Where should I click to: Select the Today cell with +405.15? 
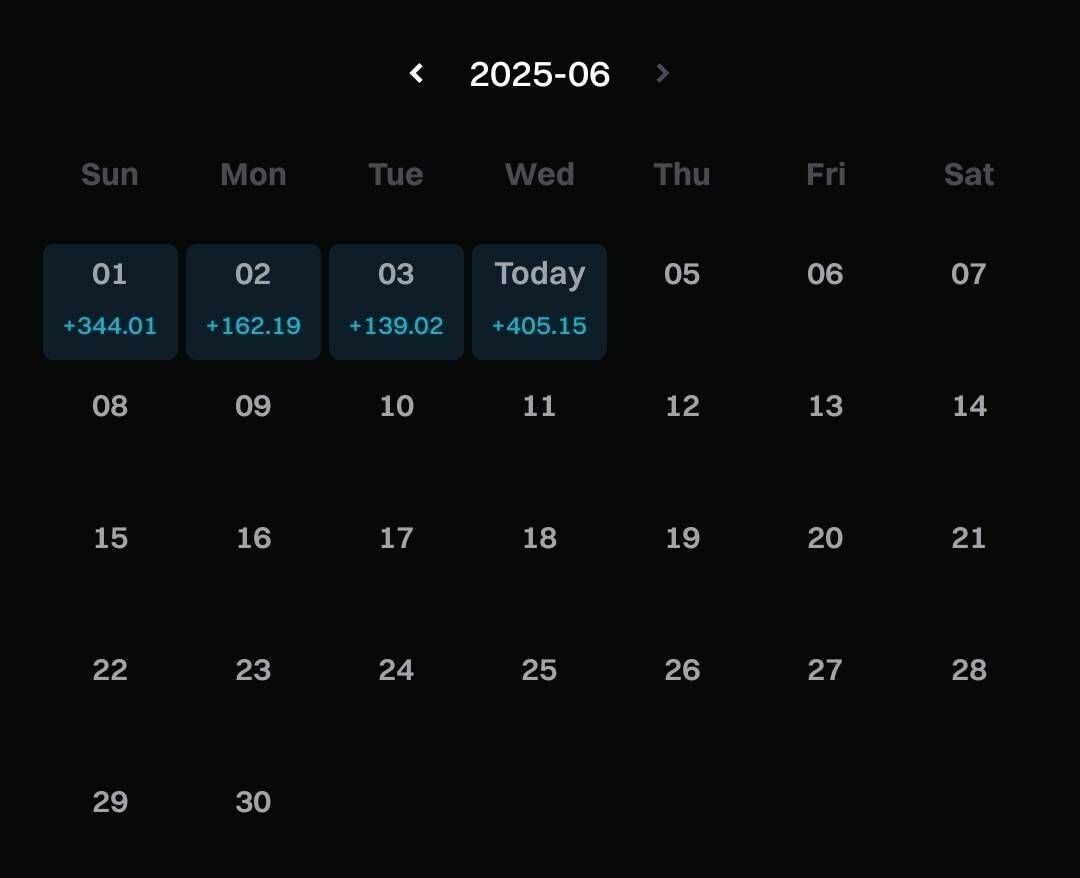539,301
